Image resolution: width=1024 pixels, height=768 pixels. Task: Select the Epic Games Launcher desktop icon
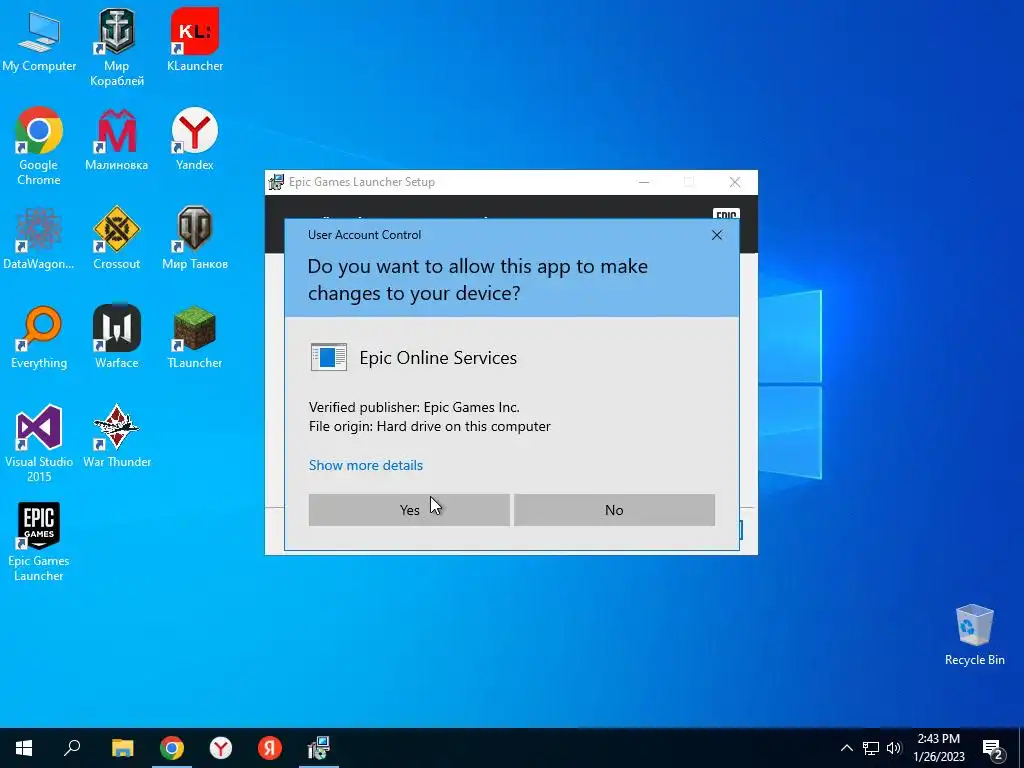click(x=39, y=541)
